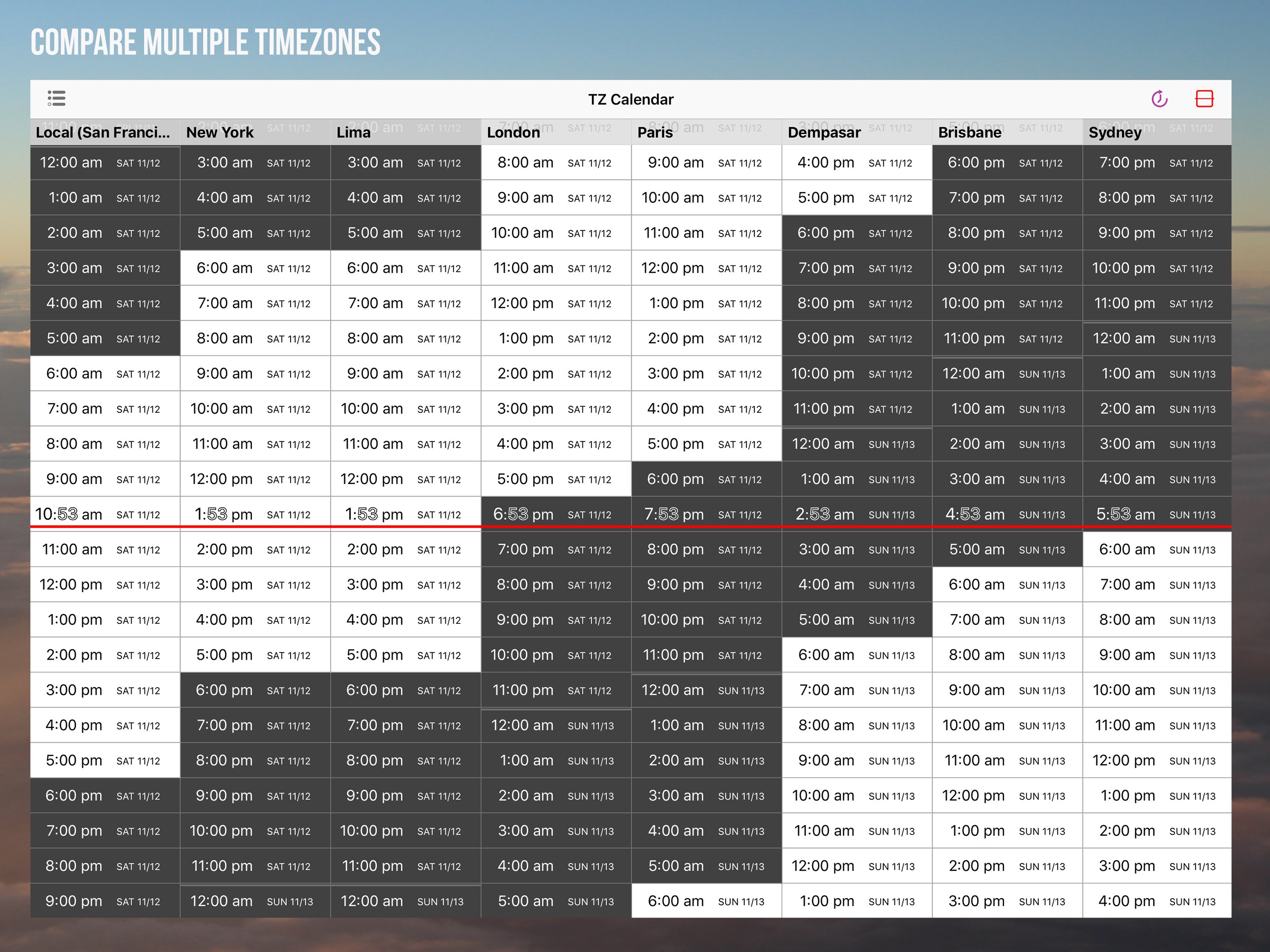Screen dimensions: 1270x952
Task: Click 6:00 am SUN 11/13 in Paris column
Action: [x=707, y=901]
